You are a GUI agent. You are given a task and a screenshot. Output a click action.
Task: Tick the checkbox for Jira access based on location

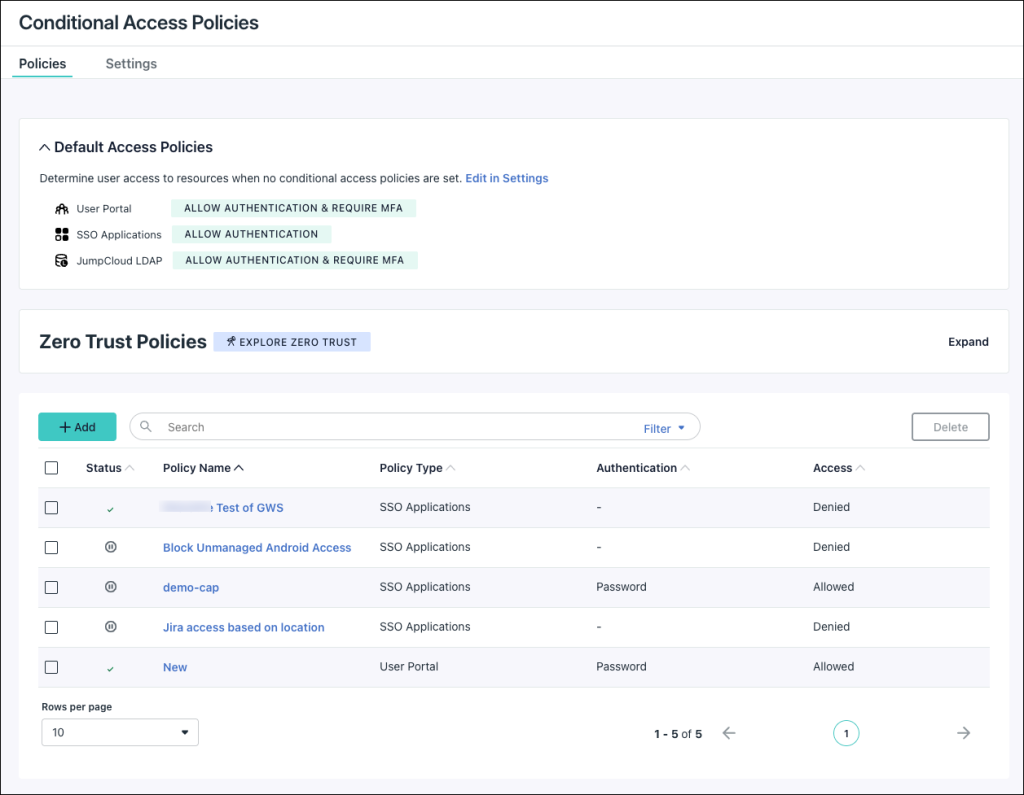tap(52, 627)
